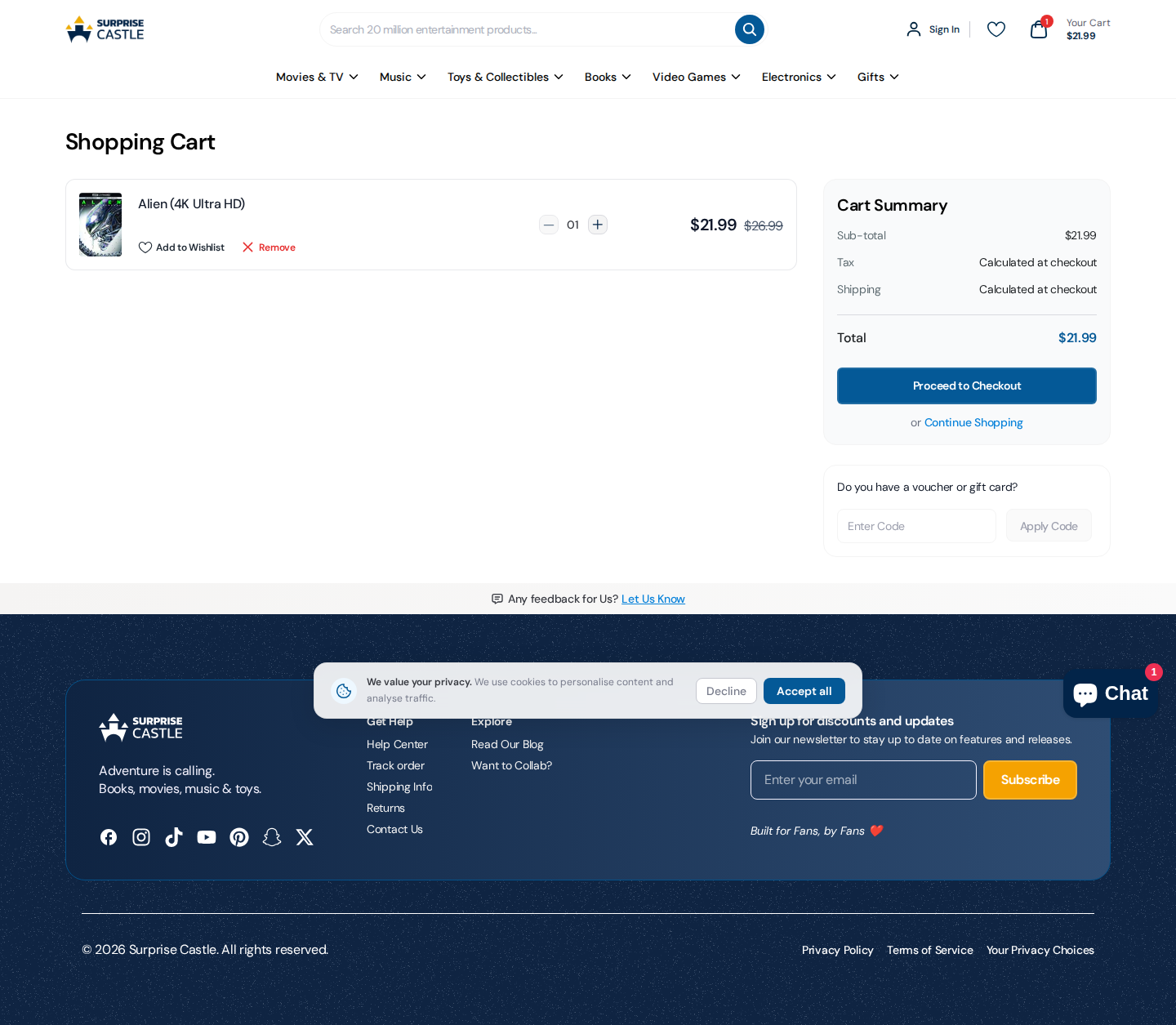1176x1025 pixels.
Task: Open the Alien 4K product thumbnail
Action: pyautogui.click(x=100, y=225)
